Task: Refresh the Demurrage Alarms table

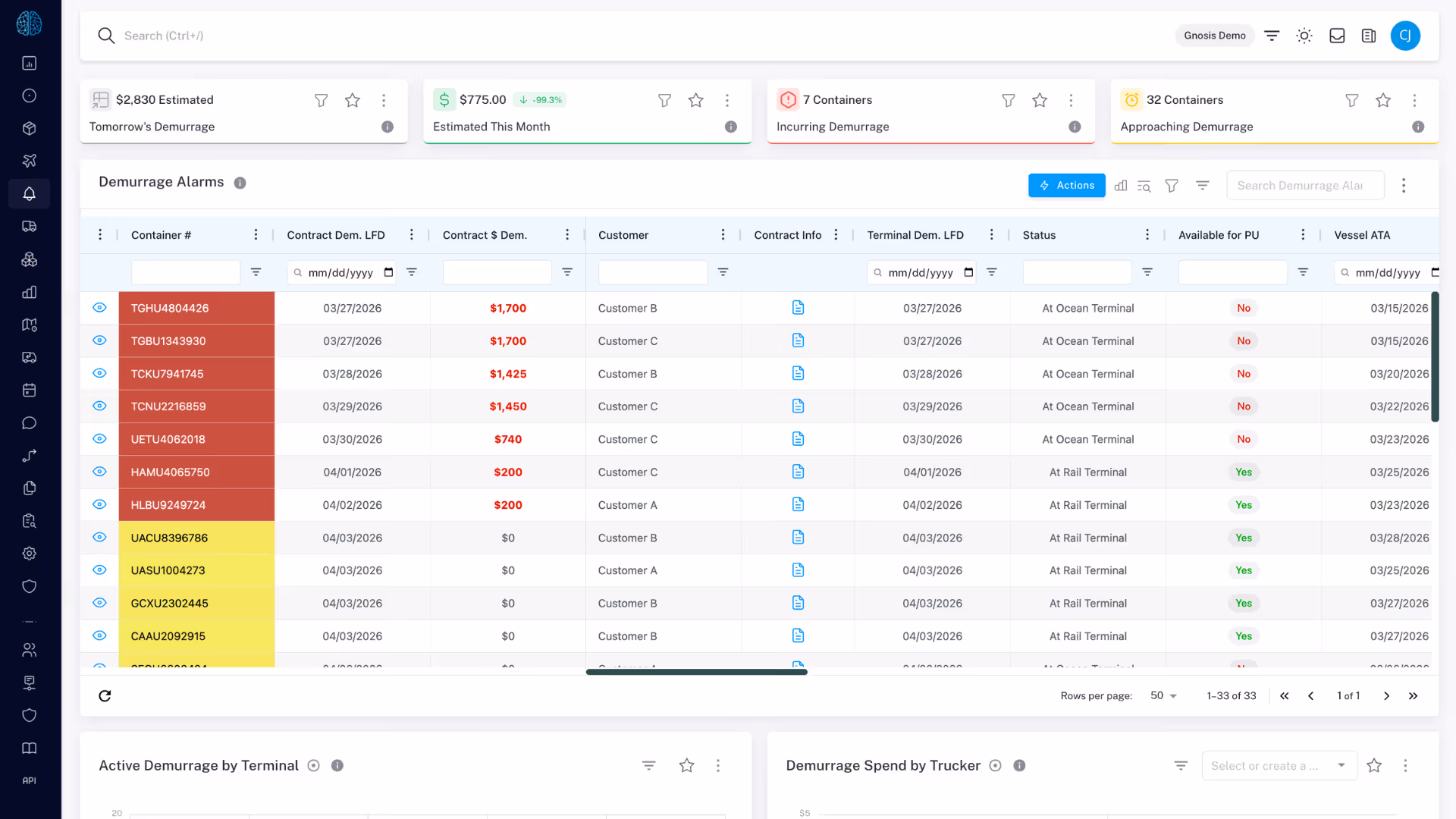Action: tap(105, 695)
